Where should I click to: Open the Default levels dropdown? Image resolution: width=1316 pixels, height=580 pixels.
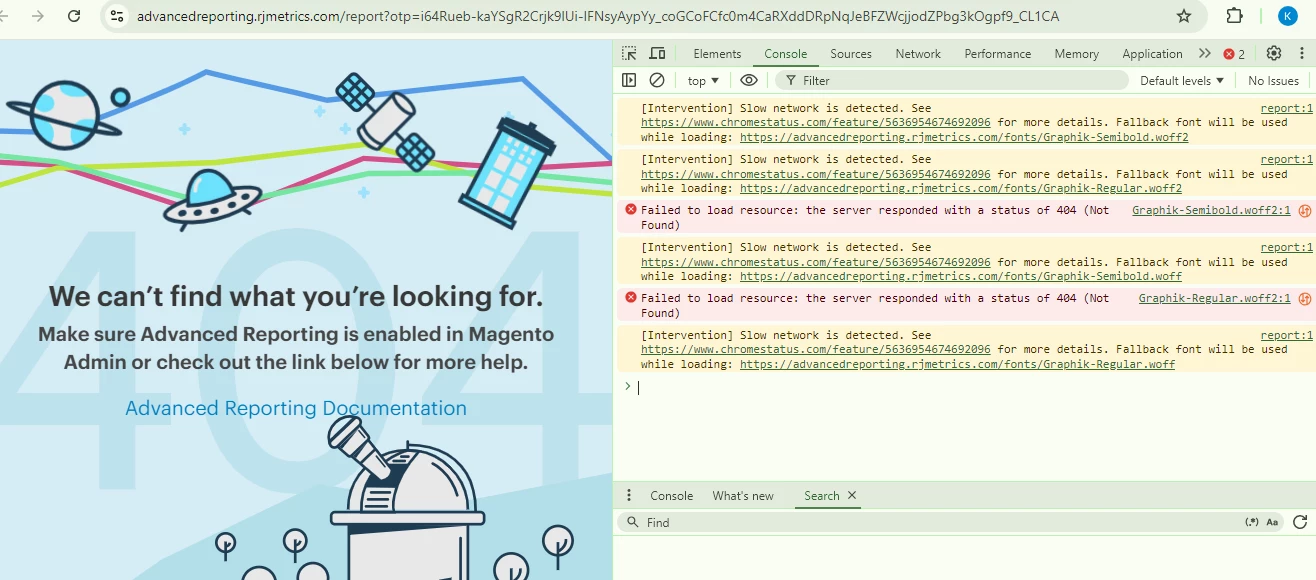(1182, 80)
